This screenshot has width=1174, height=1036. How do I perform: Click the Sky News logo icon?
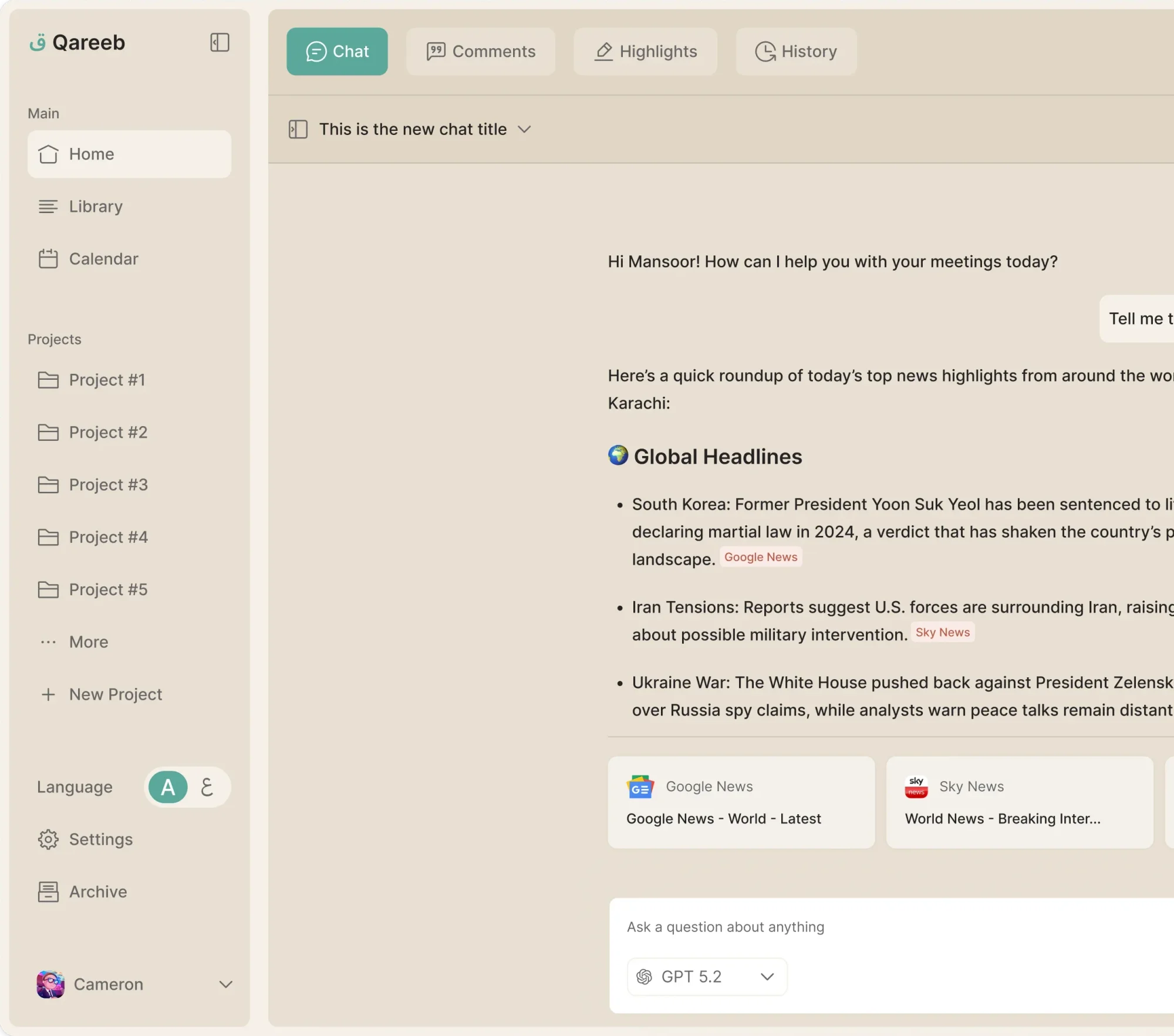tap(916, 787)
